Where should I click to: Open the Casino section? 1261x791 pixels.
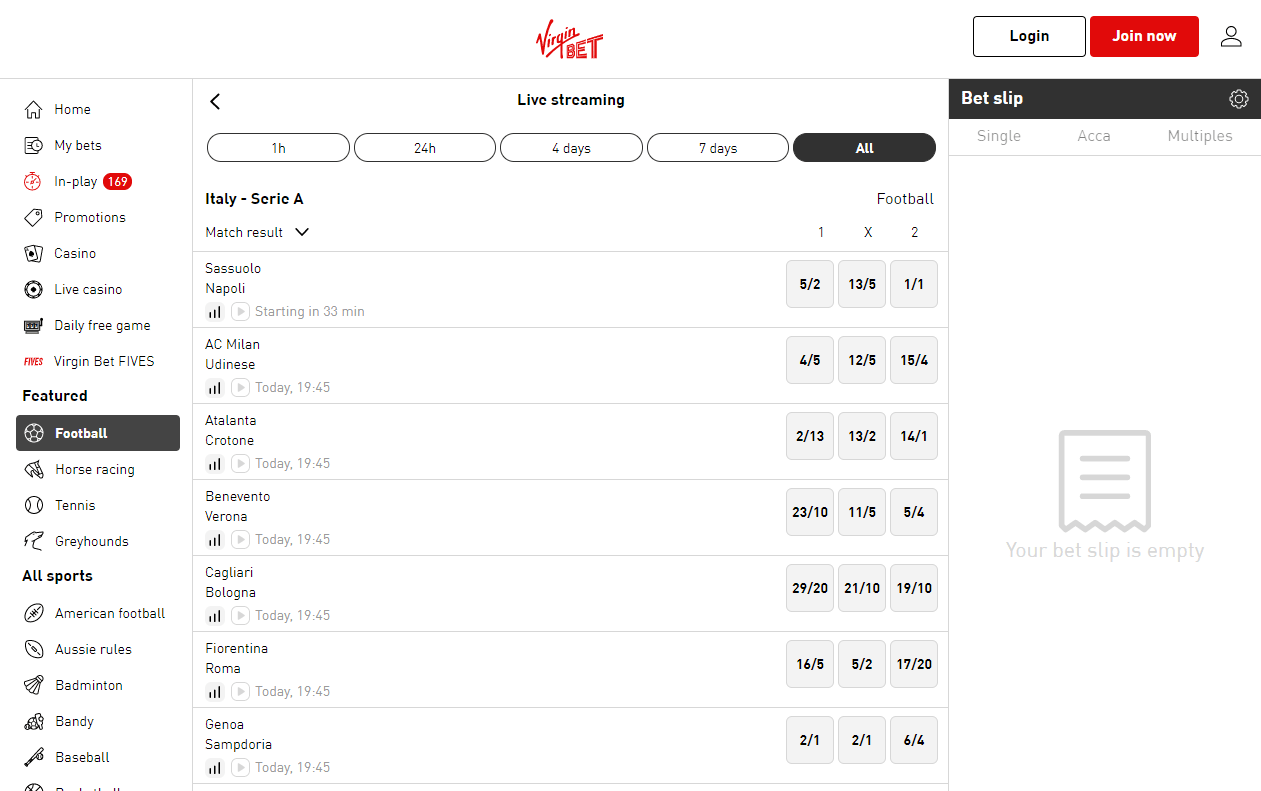(75, 253)
